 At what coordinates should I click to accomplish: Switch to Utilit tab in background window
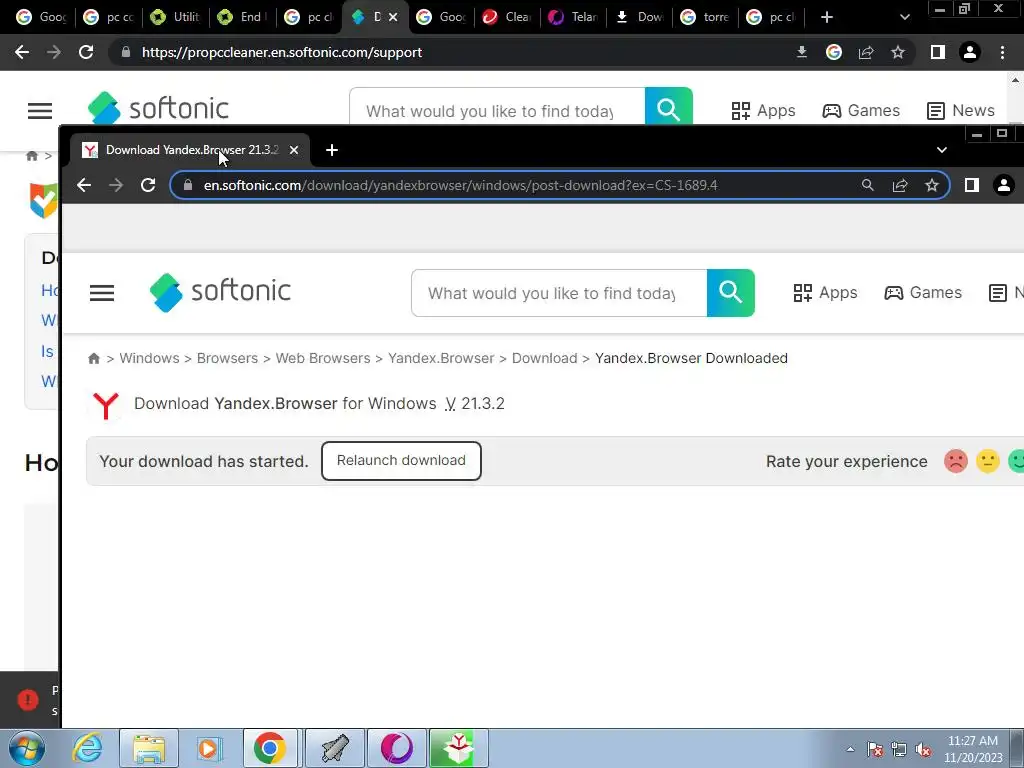coord(175,17)
